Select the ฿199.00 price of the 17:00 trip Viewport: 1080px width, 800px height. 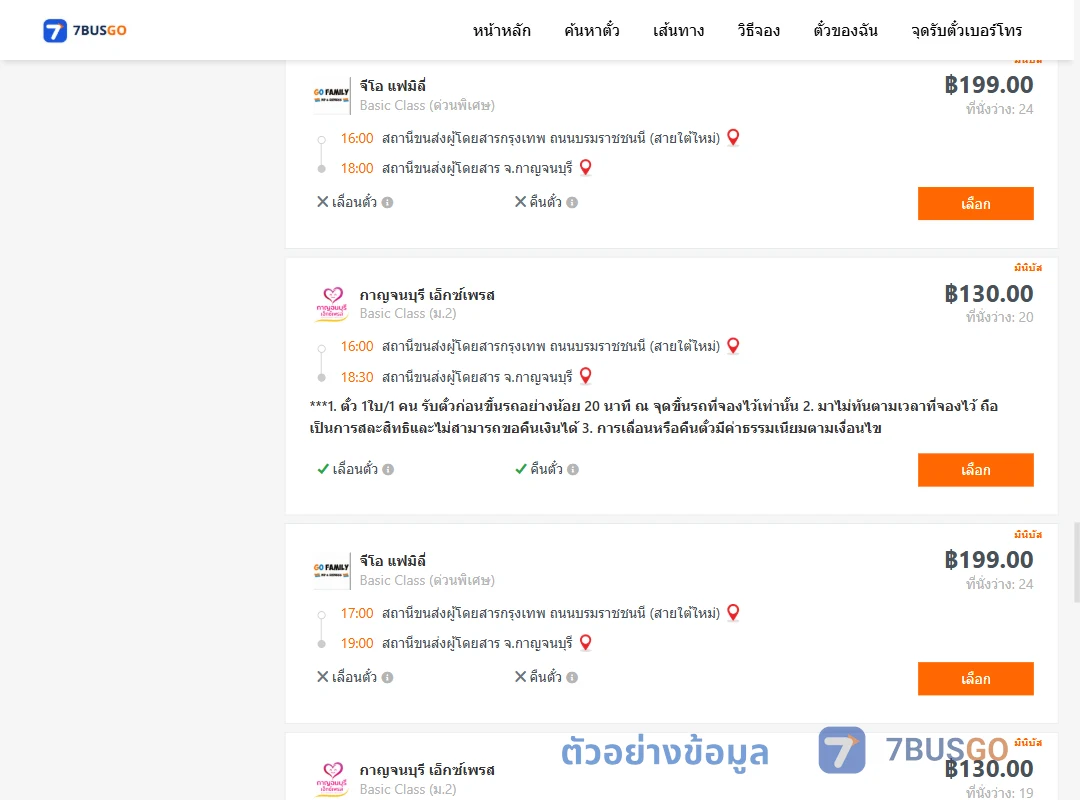pos(988,560)
